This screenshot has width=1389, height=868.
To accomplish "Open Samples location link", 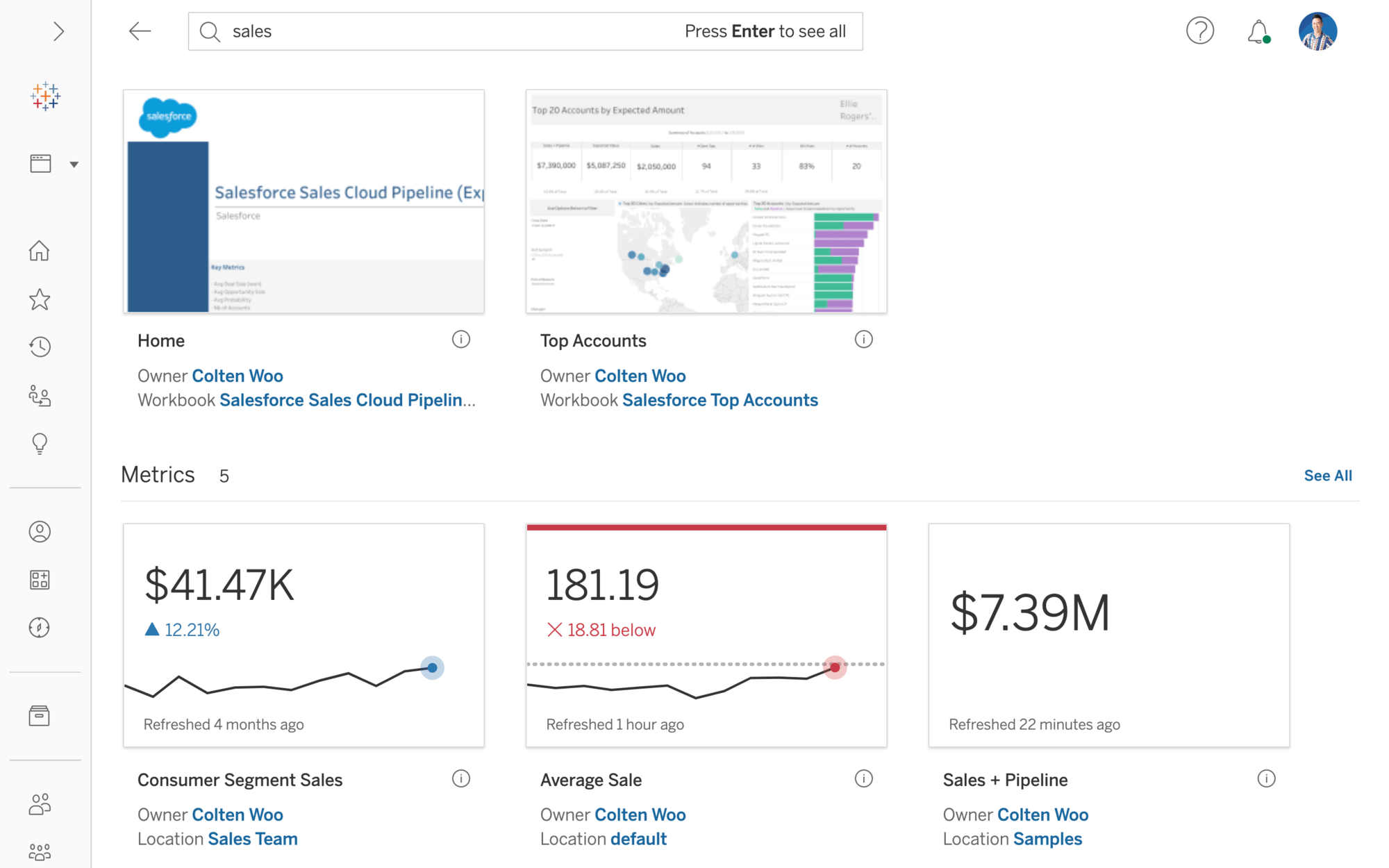I will tap(1047, 839).
